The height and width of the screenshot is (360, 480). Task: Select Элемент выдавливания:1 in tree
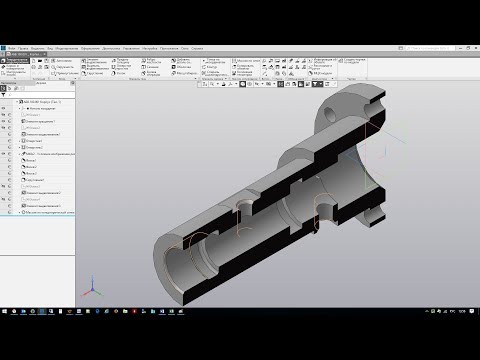[x=41, y=134]
